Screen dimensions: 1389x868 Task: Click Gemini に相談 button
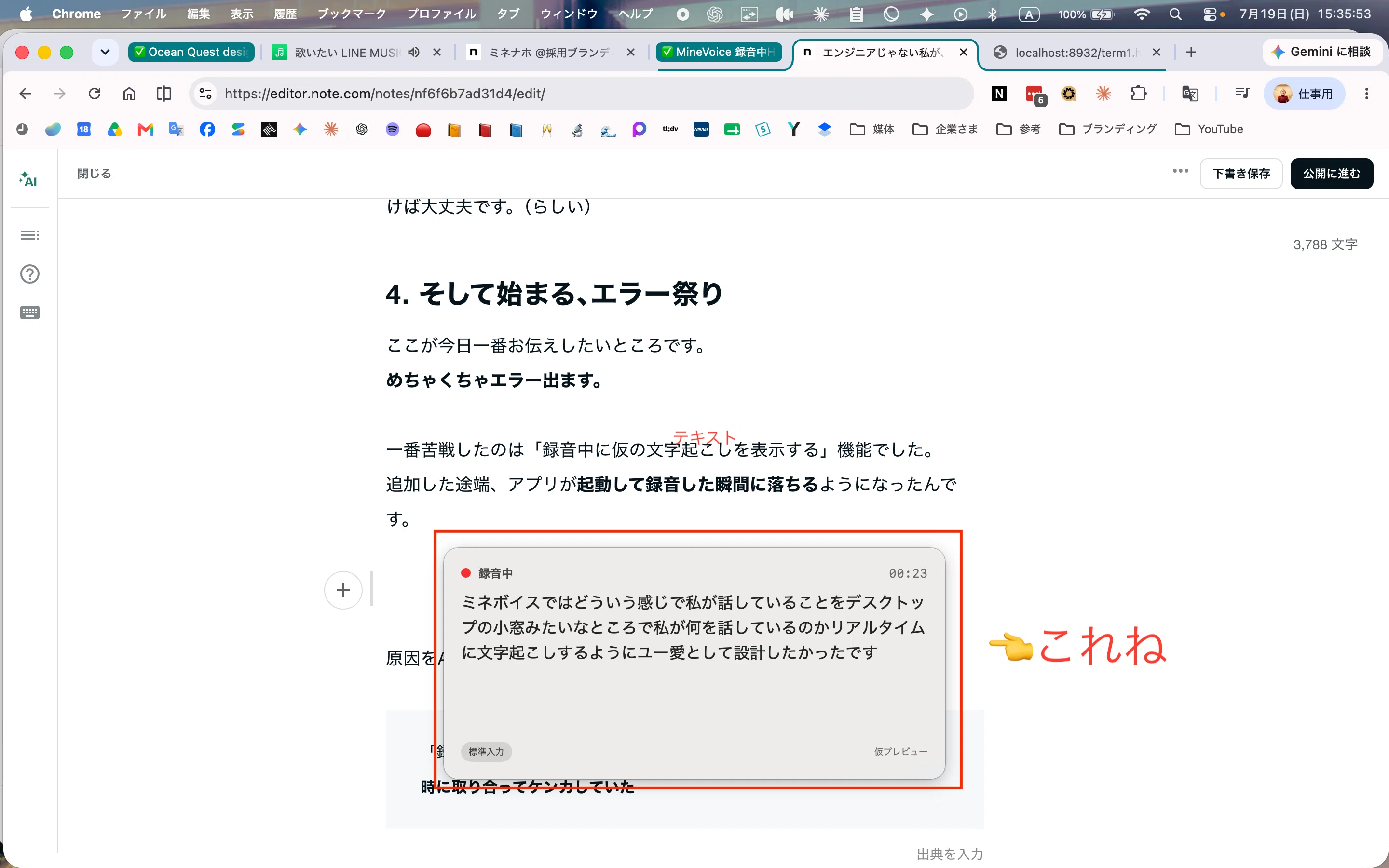pos(1322,52)
